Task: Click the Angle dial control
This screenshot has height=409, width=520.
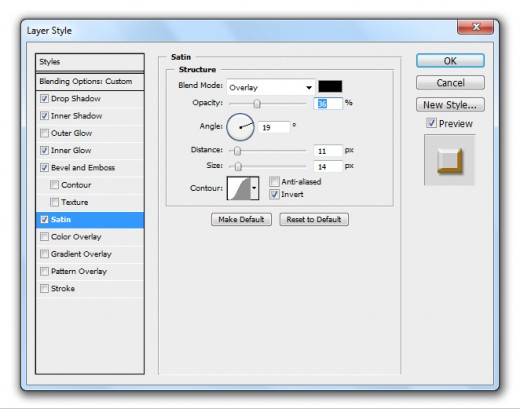Action: pos(240,127)
